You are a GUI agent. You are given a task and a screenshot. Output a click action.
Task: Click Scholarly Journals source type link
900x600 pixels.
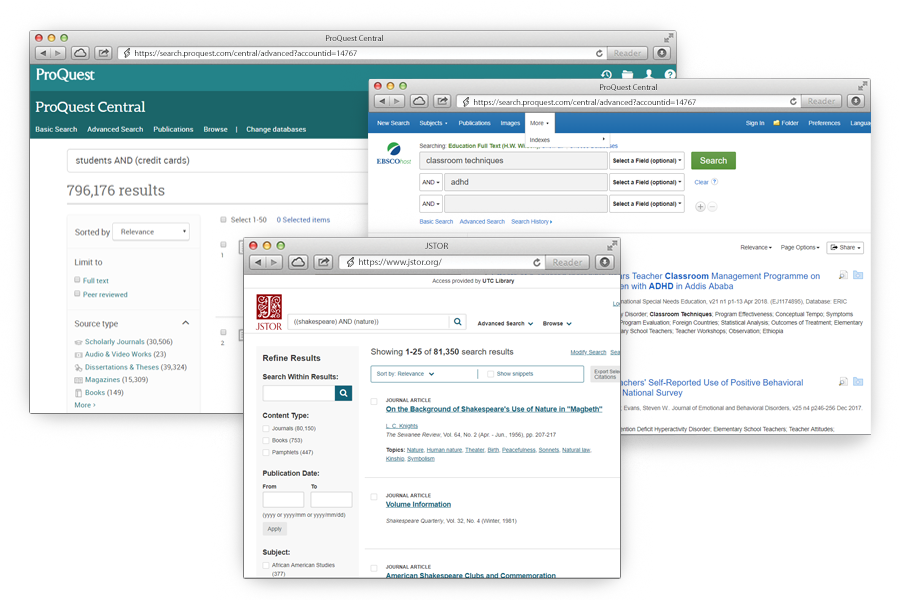click(114, 342)
